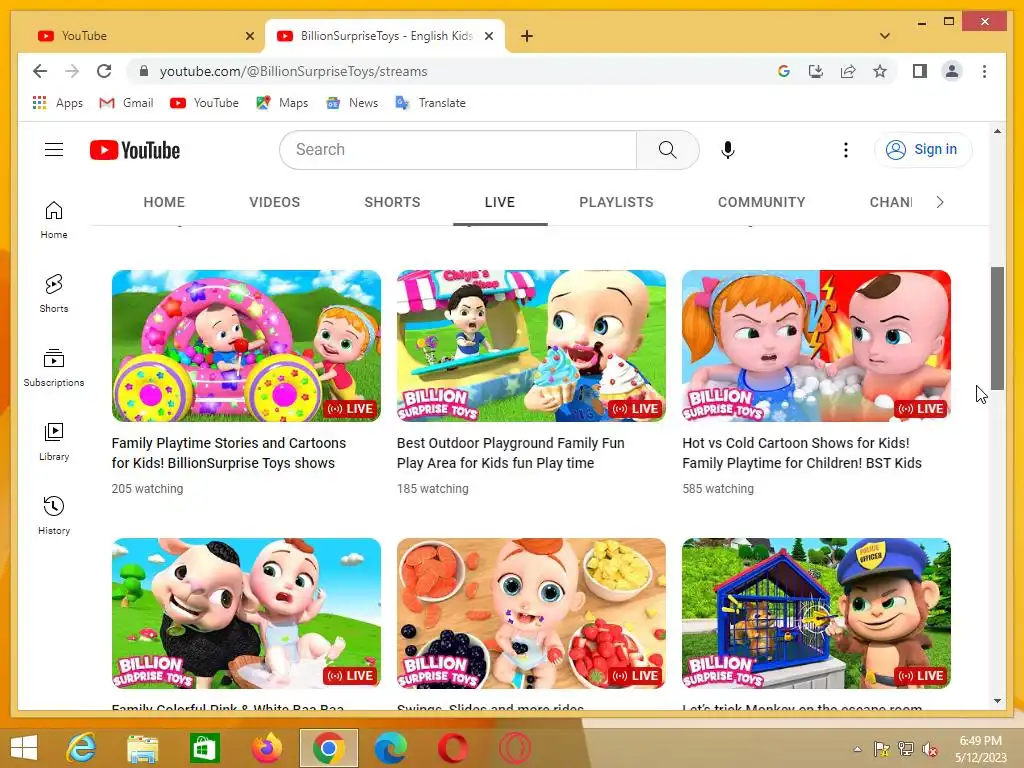The width and height of the screenshot is (1024, 768).
Task: Click the Google icon in the address bar
Action: 784,71
